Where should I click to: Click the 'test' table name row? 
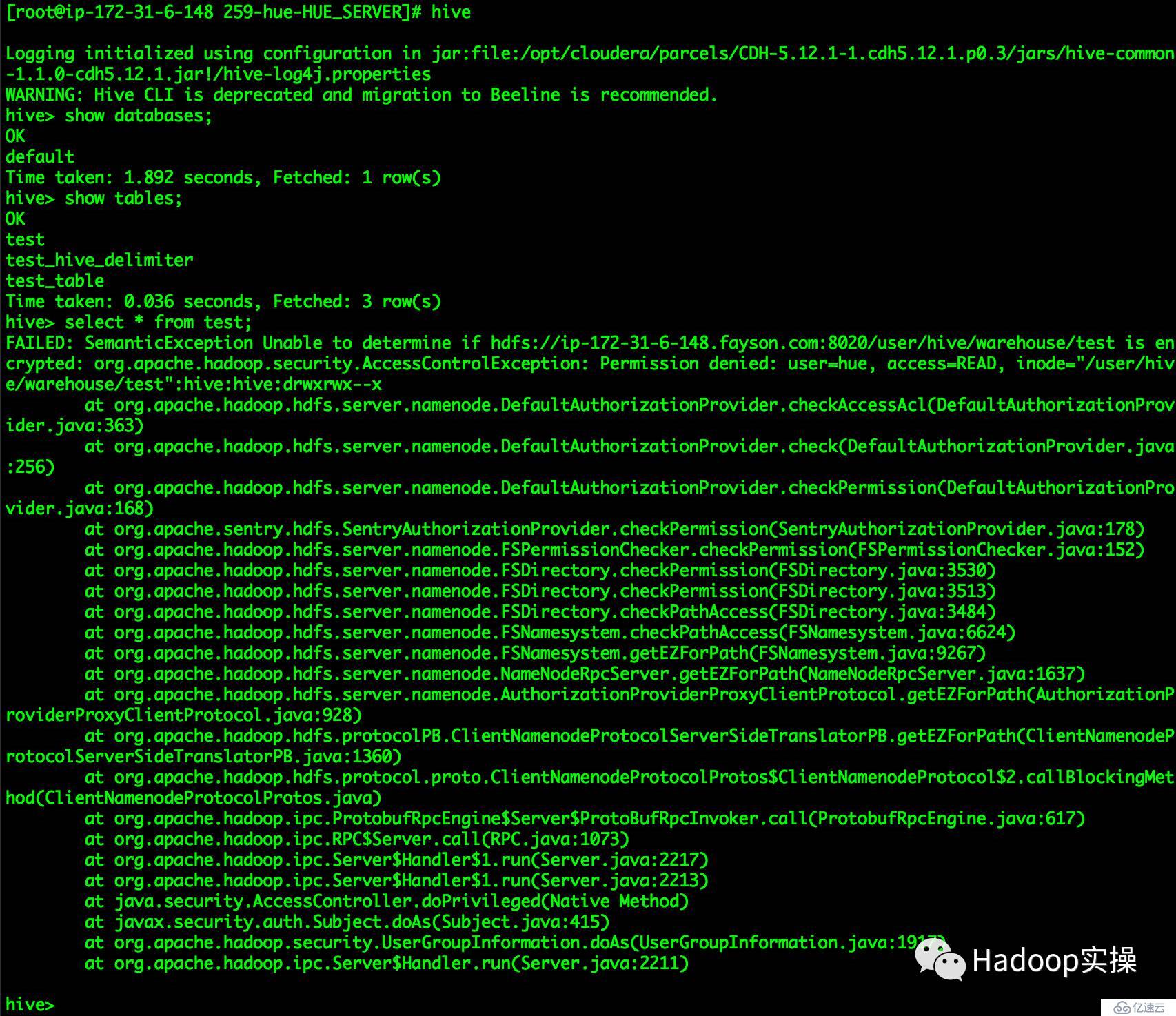click(25, 240)
